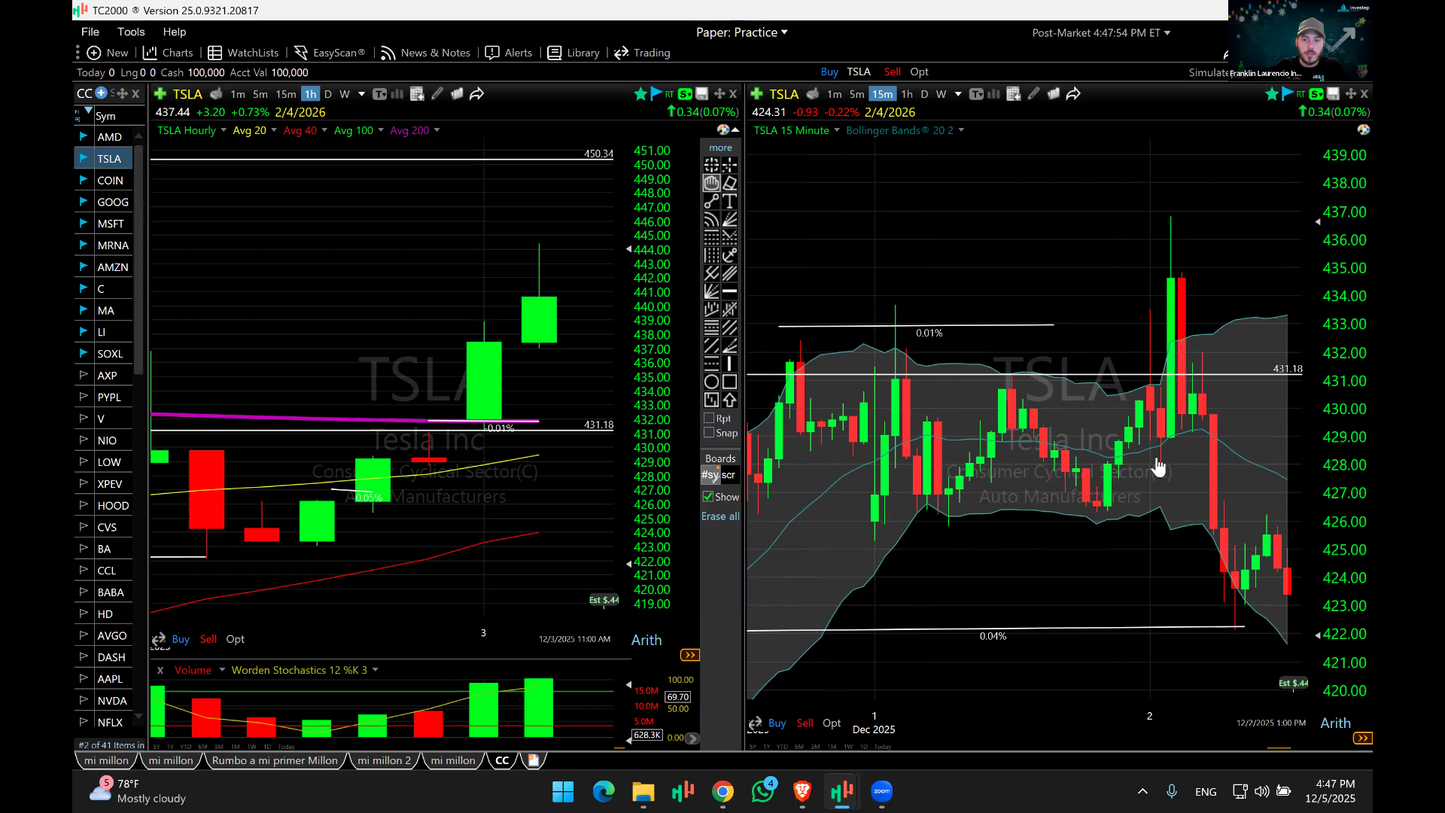Click the Erase all link

coord(720,516)
